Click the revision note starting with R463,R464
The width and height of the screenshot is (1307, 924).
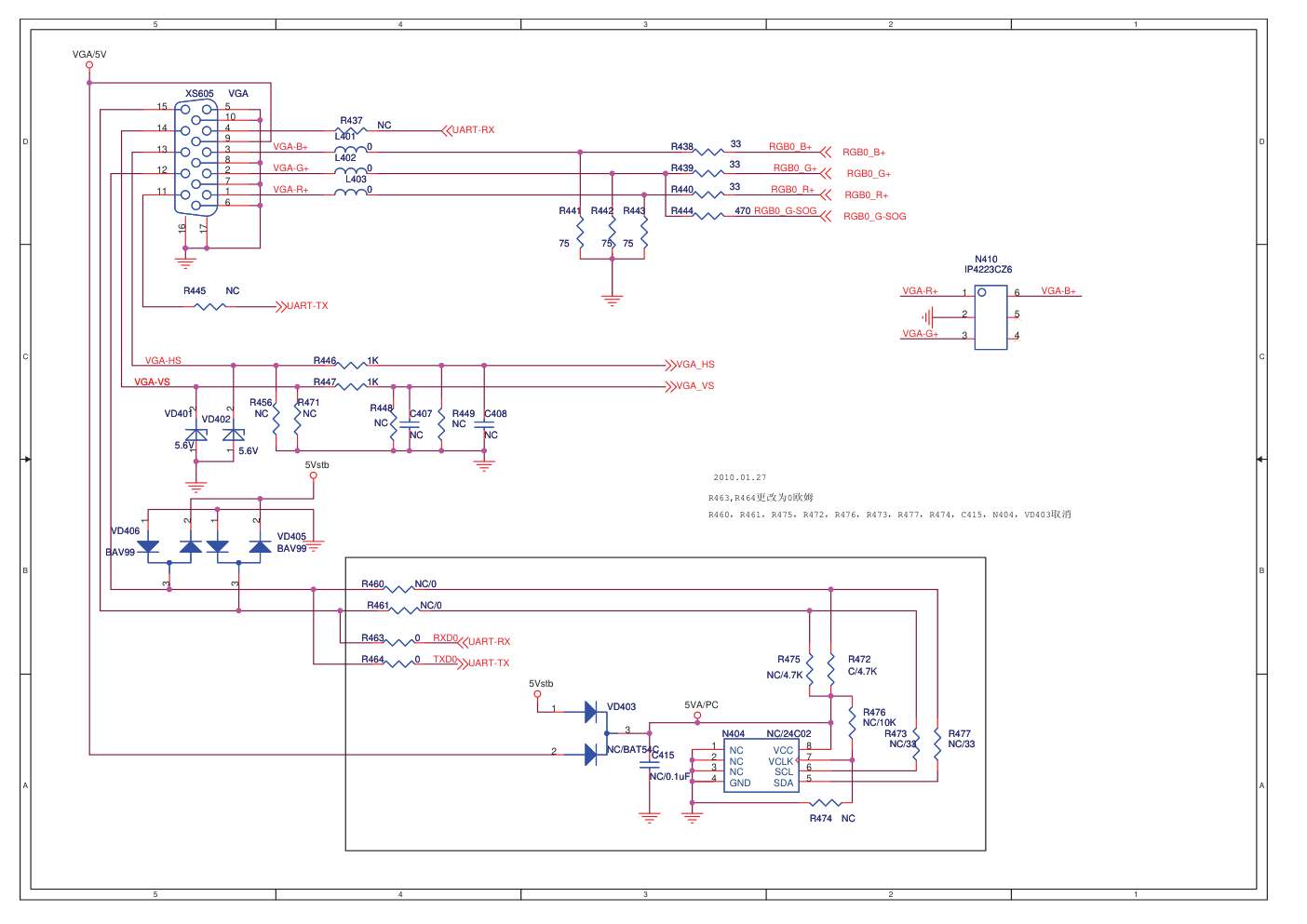761,498
